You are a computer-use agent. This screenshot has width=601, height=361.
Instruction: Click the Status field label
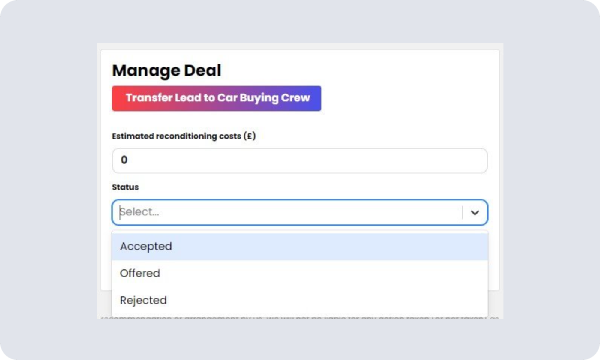125,187
